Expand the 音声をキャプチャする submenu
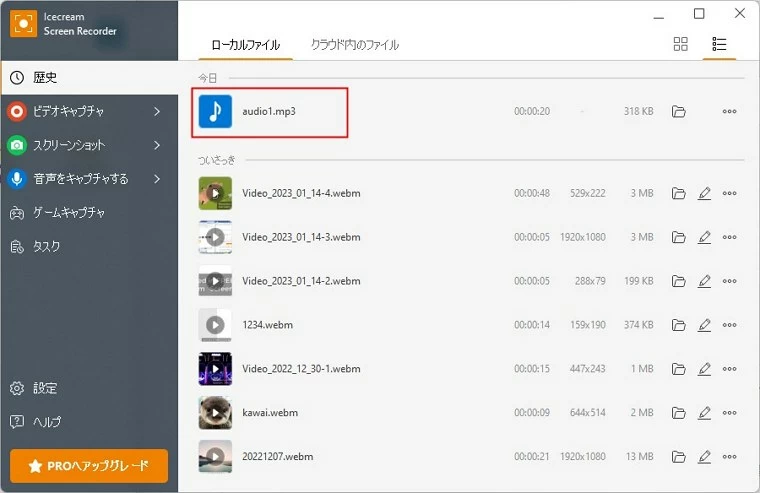Viewport: 760px width, 493px height. [157, 179]
